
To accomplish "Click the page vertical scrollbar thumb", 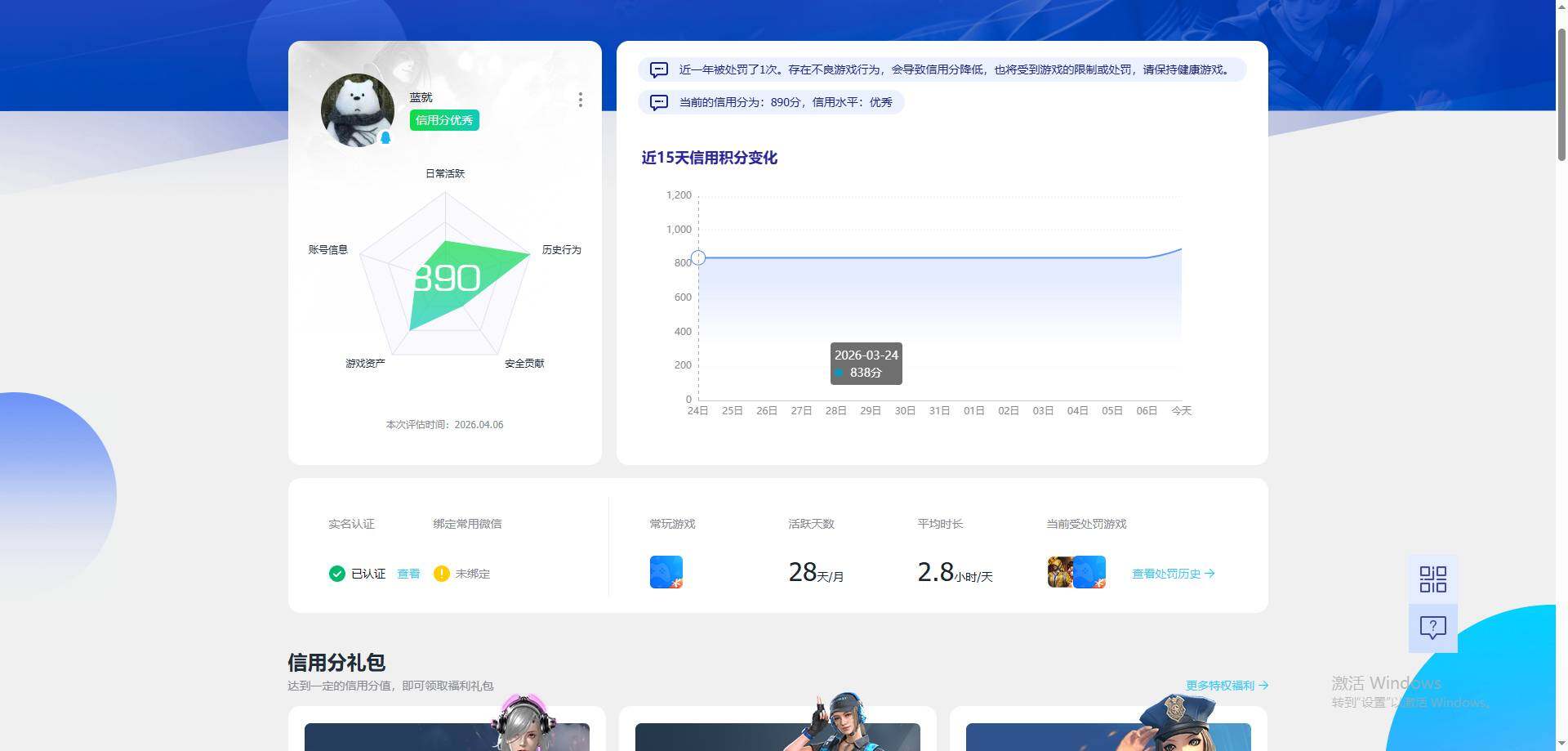I will [1561, 94].
